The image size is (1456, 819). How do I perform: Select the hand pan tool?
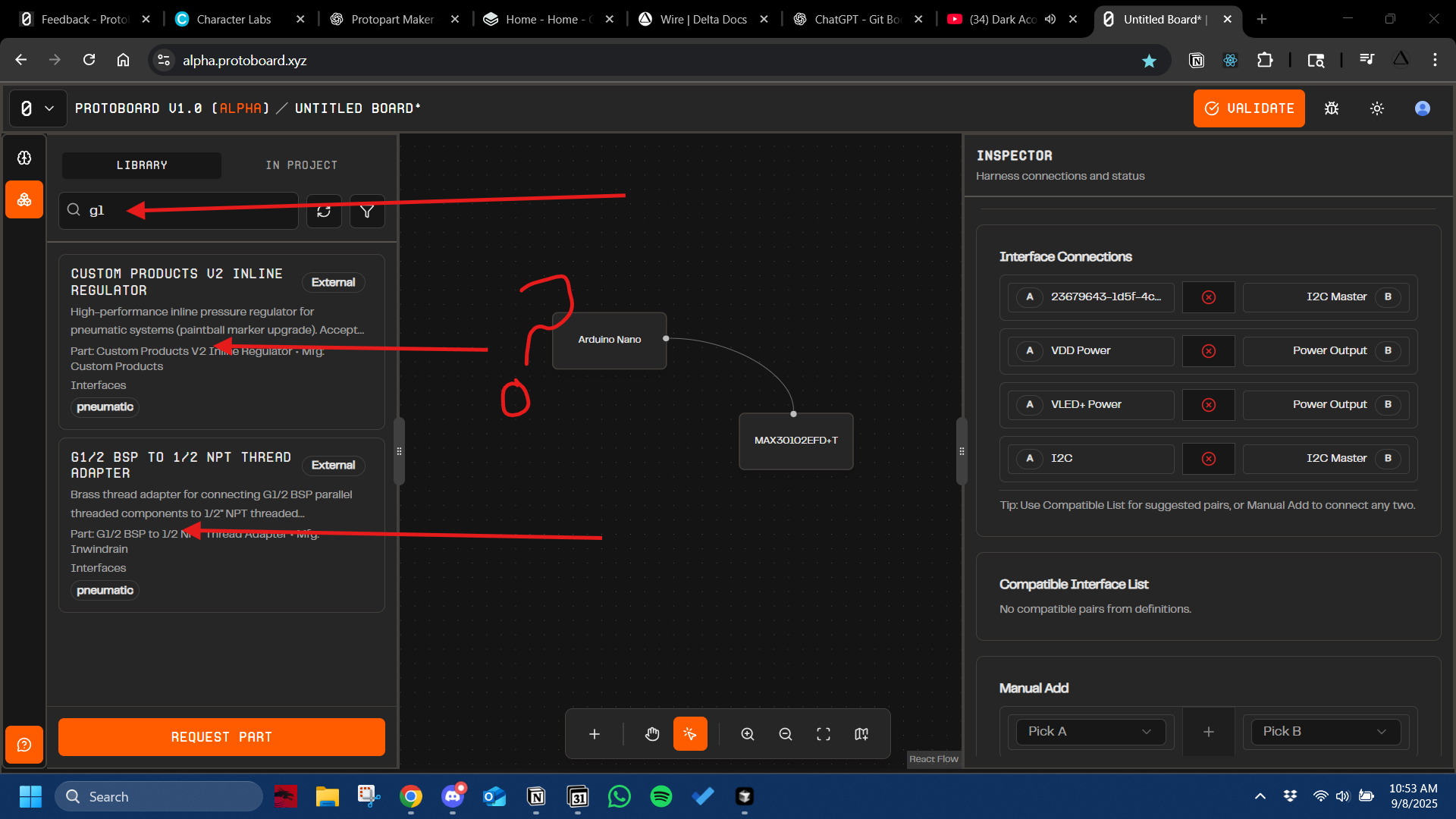point(652,734)
